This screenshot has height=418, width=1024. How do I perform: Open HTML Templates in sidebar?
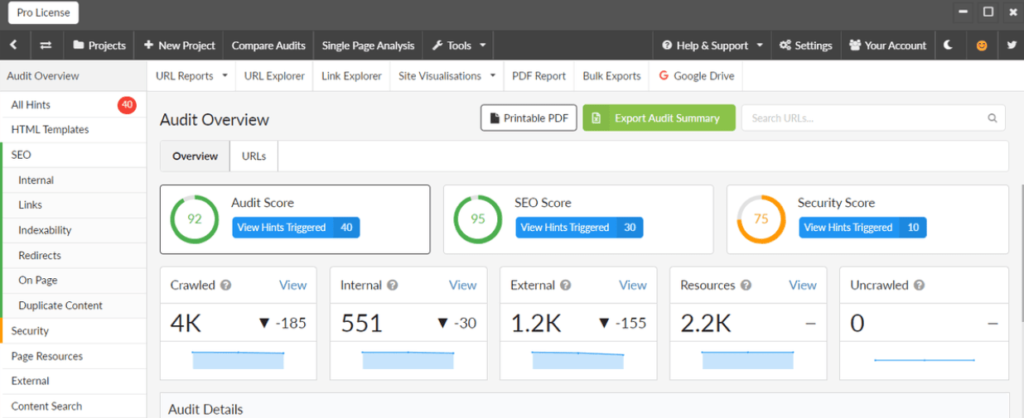(x=73, y=130)
